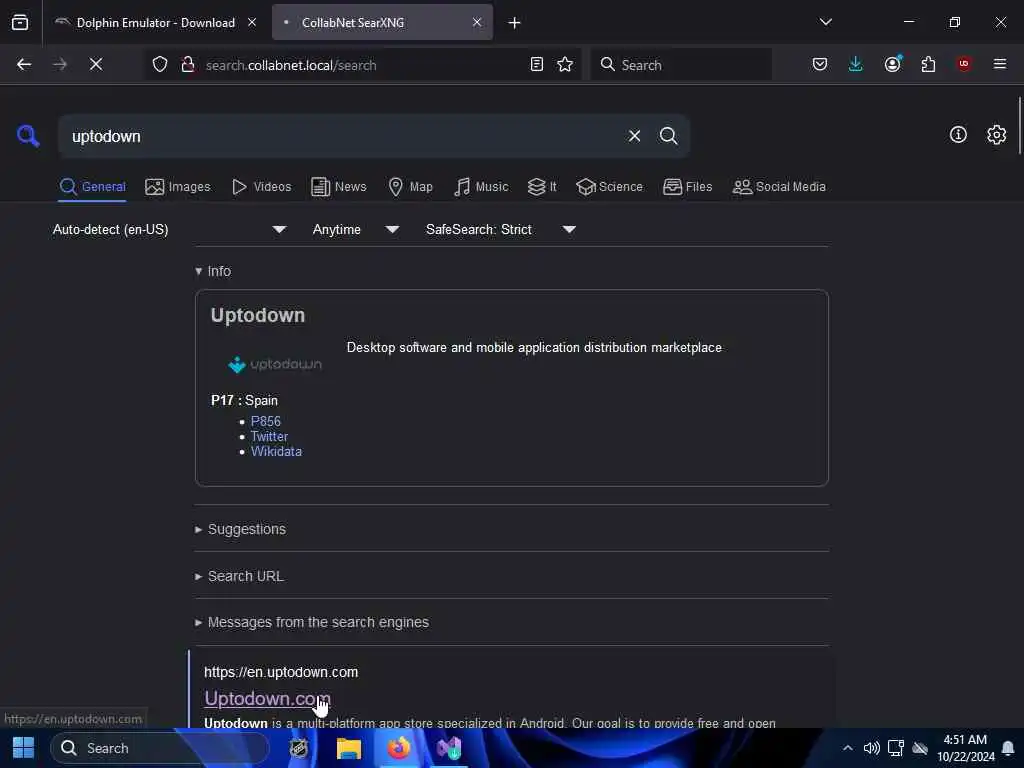Close the CollabNet SearXNG tab
The height and width of the screenshot is (768, 1024).
coord(477,22)
